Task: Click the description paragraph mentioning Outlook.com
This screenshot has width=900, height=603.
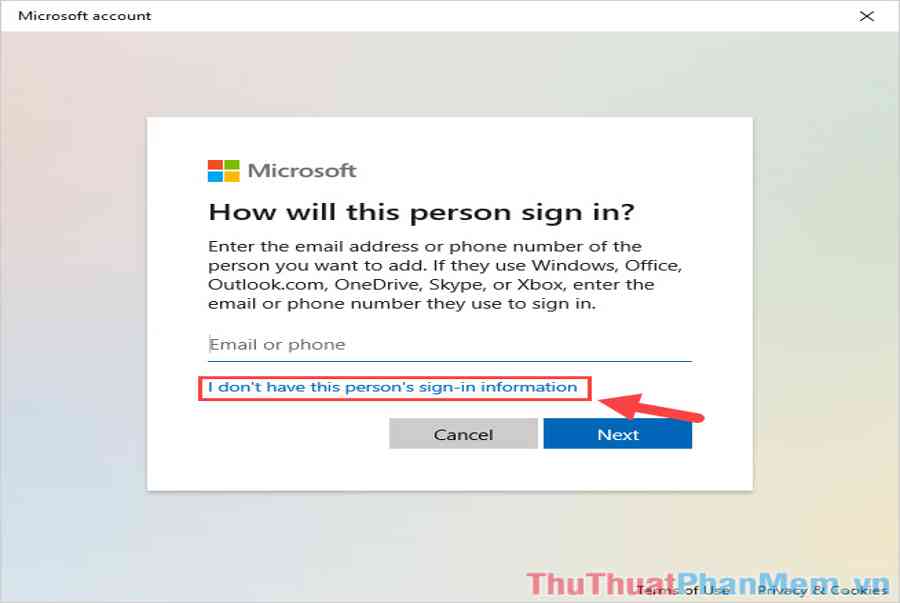Action: [445, 275]
